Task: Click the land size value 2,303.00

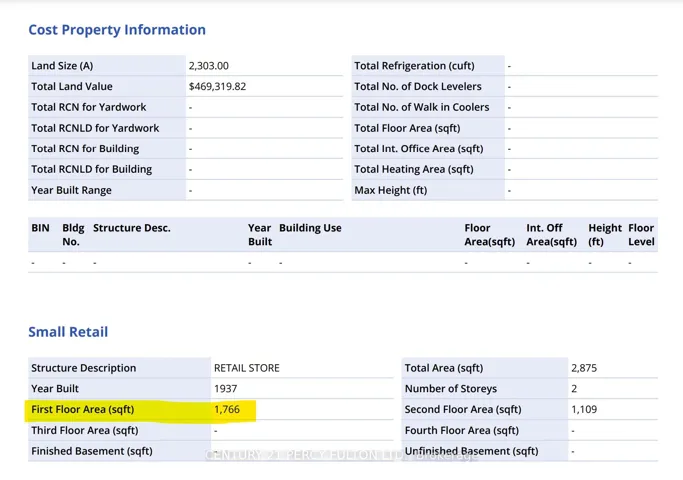Action: click(209, 66)
